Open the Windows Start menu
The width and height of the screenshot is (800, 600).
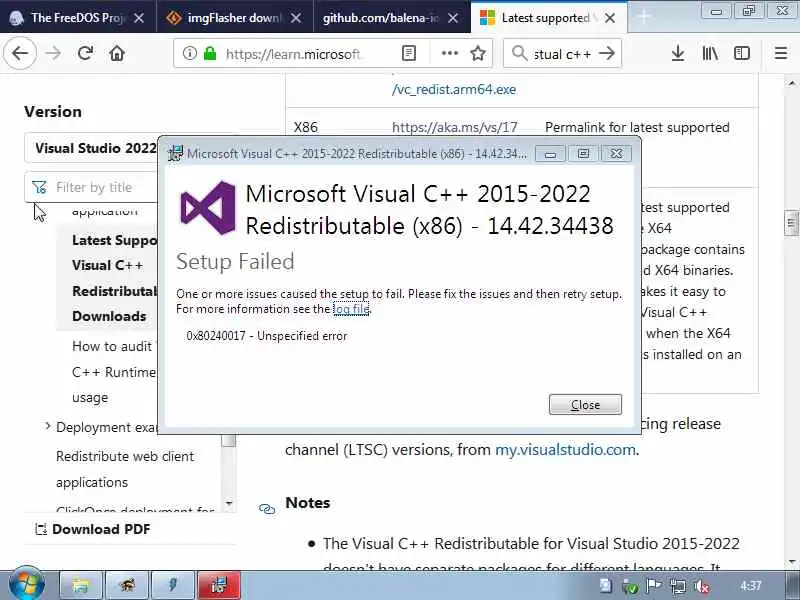point(27,584)
